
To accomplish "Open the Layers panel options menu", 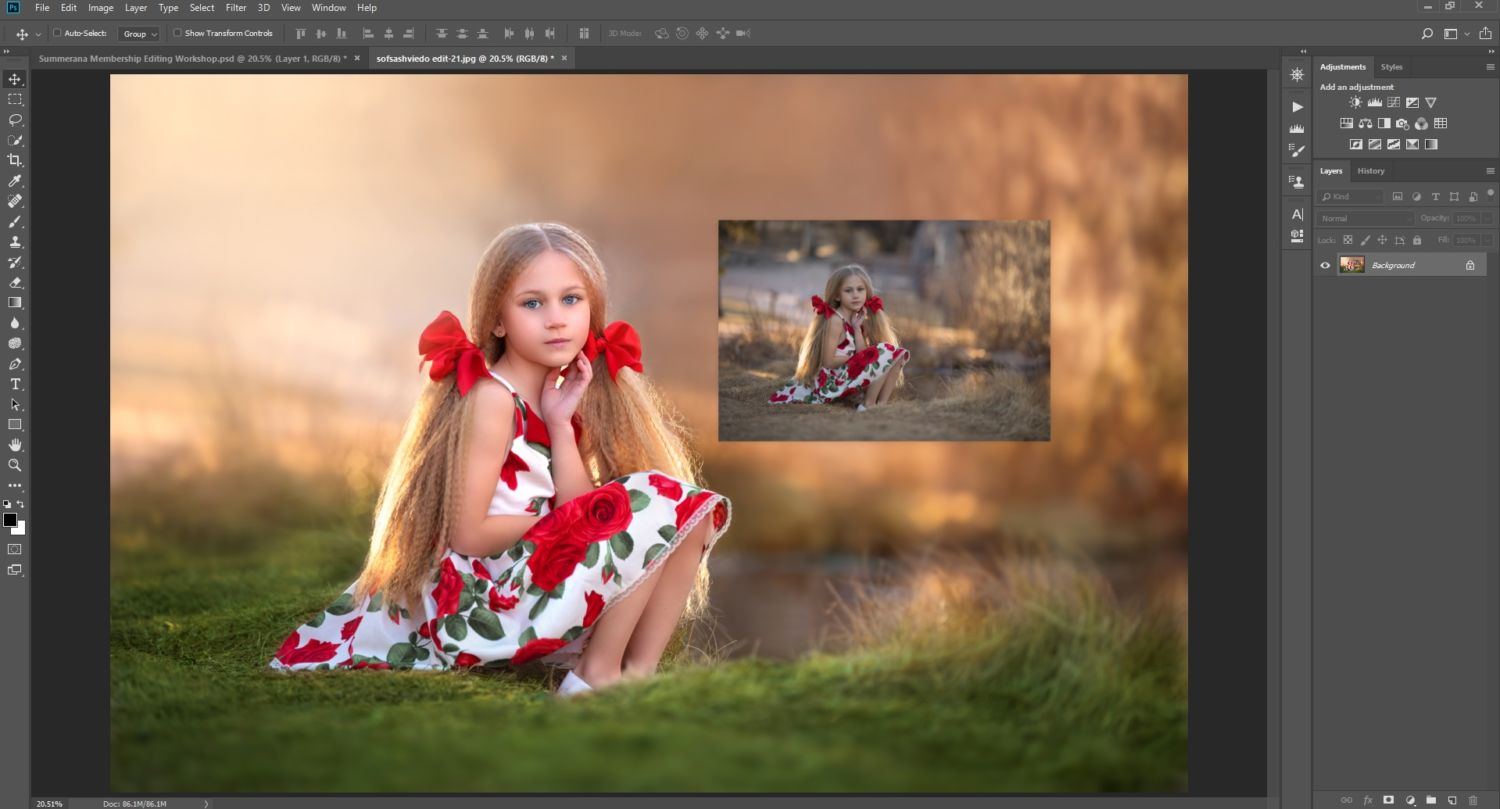I will pos(1490,171).
